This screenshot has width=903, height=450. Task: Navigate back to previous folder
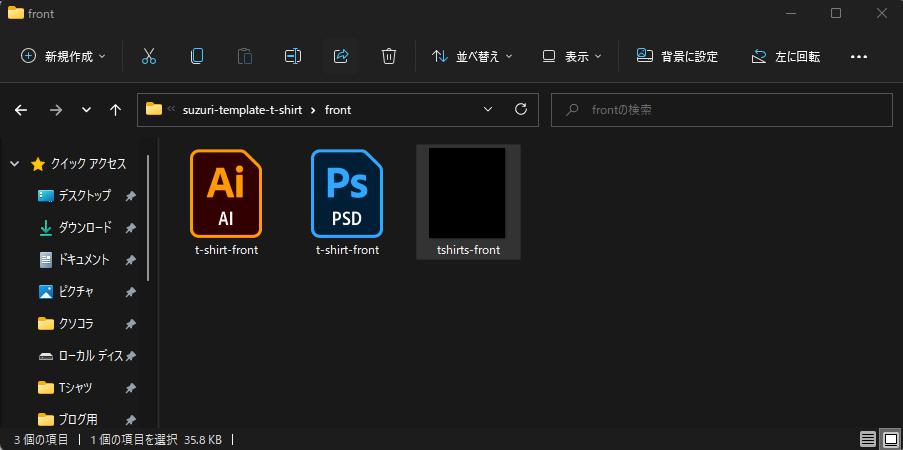pos(21,110)
